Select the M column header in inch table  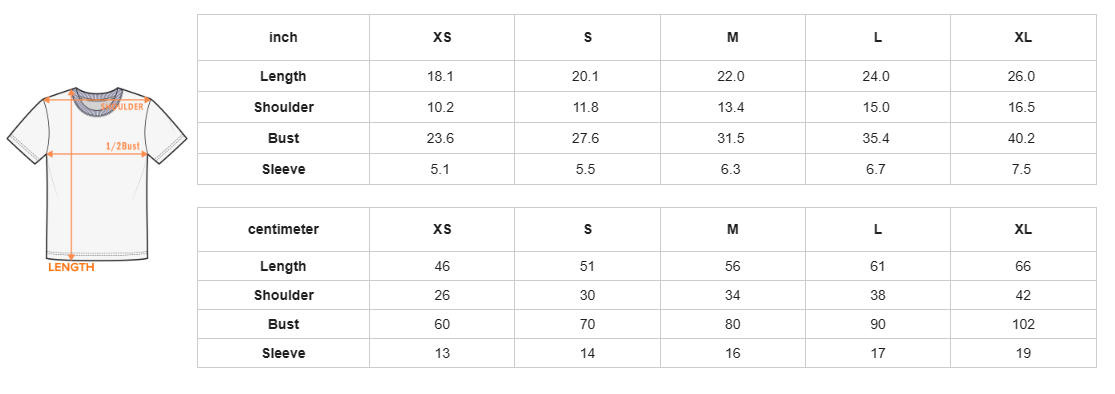pyautogui.click(x=732, y=38)
